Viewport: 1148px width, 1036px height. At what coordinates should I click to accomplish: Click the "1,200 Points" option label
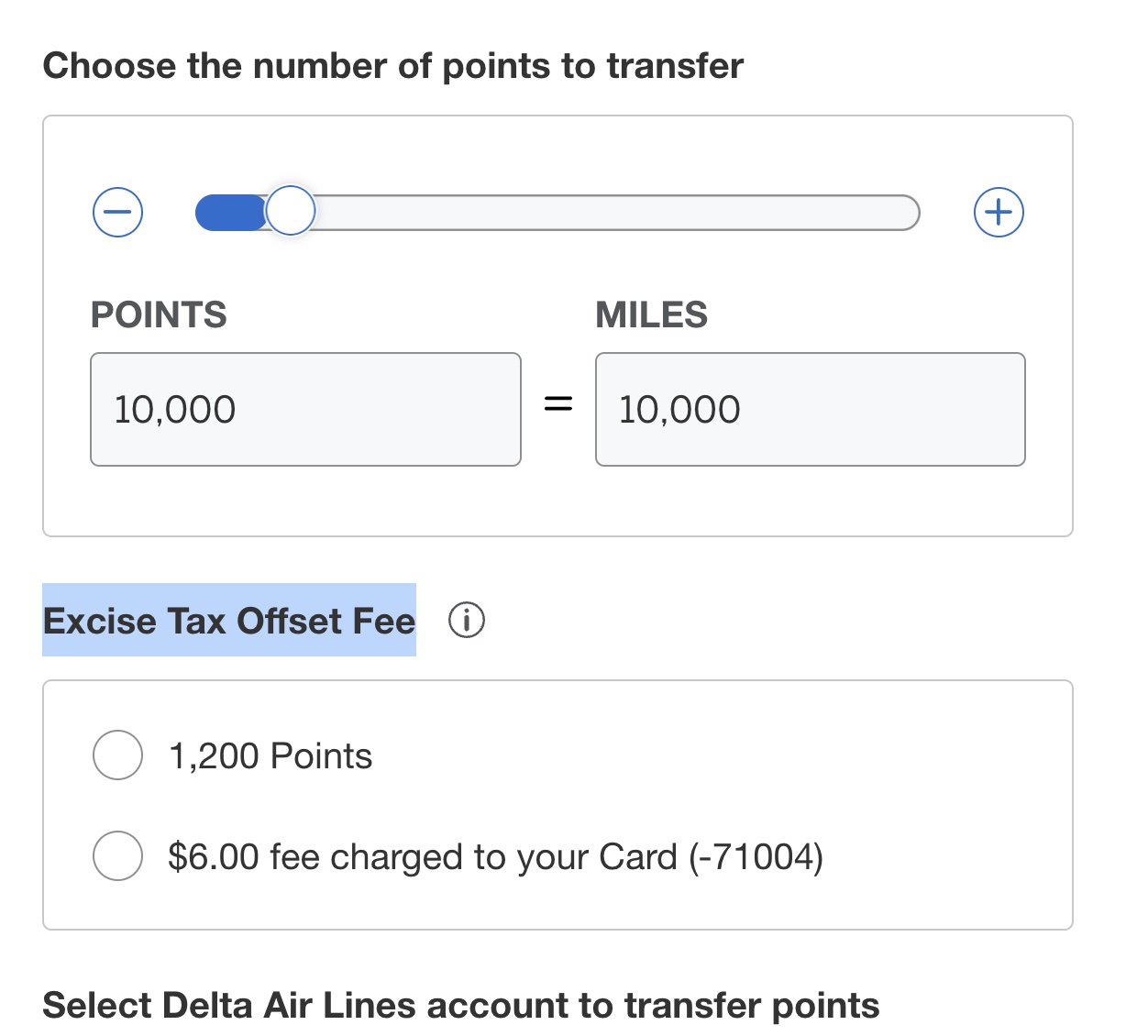click(270, 756)
